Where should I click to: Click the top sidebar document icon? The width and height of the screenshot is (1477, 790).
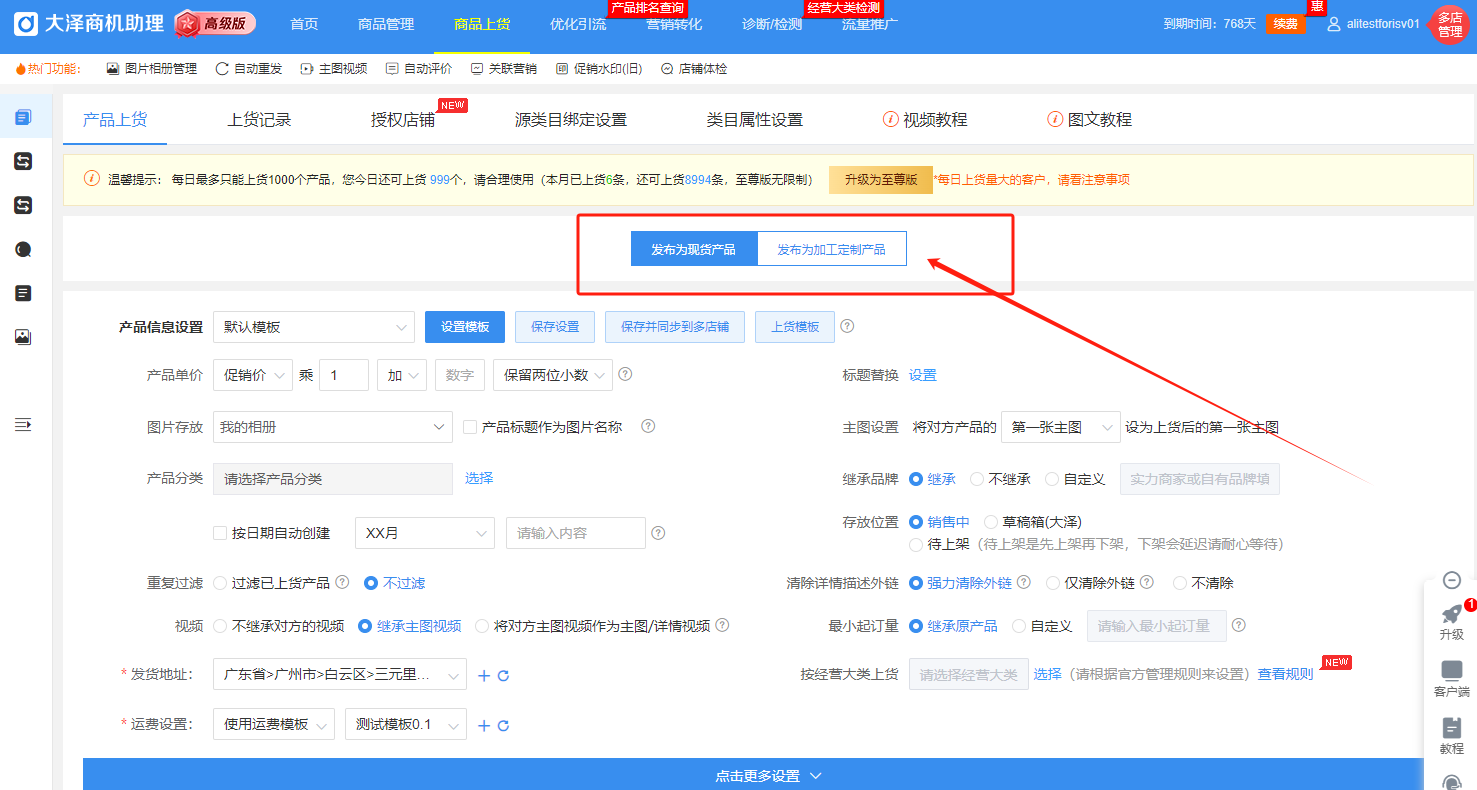(x=23, y=118)
